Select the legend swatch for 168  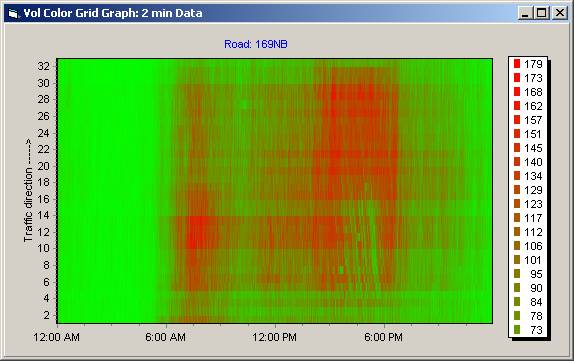tap(517, 92)
